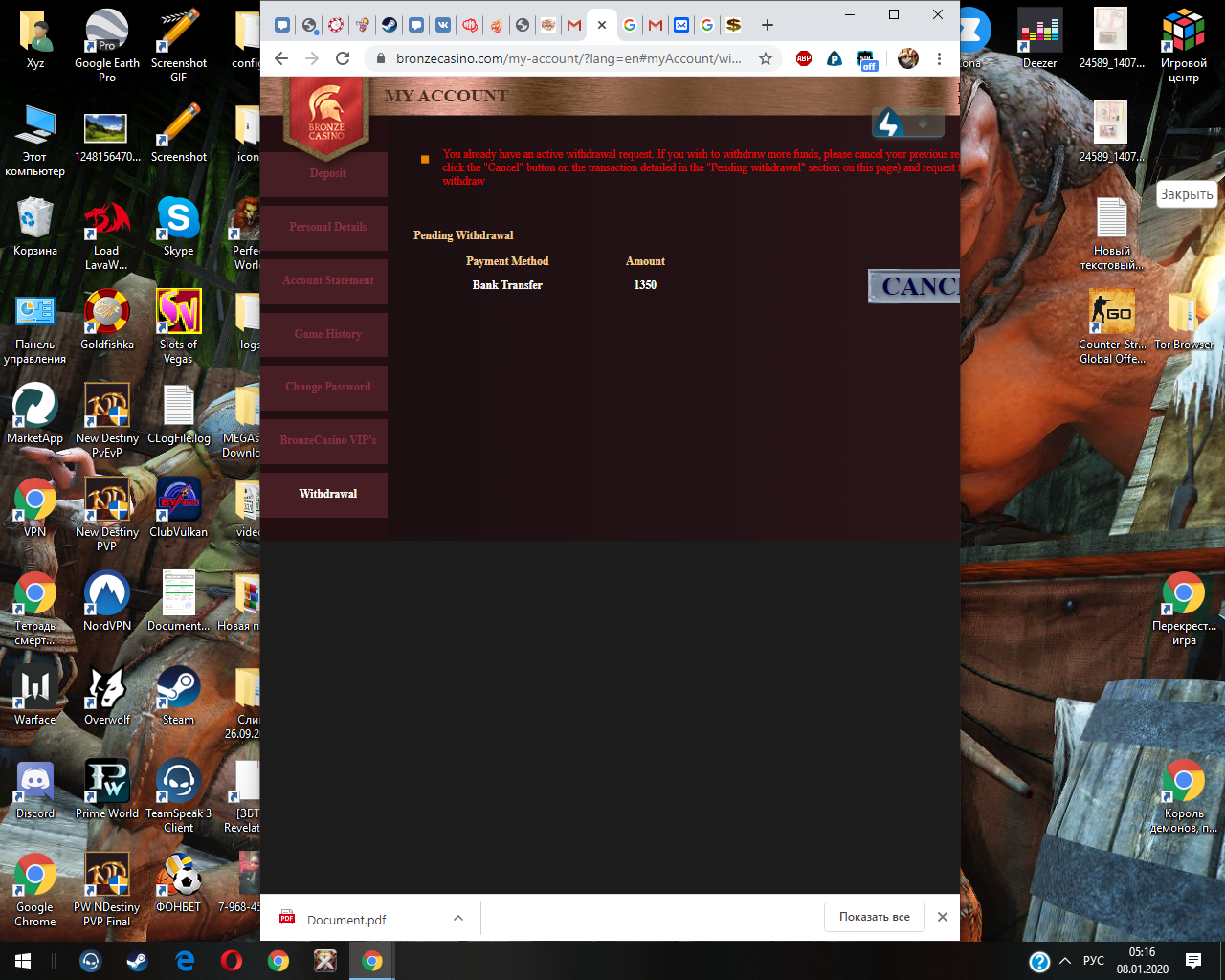The height and width of the screenshot is (980, 1225).
Task: Cancel the pending withdrawal
Action: pos(914,286)
